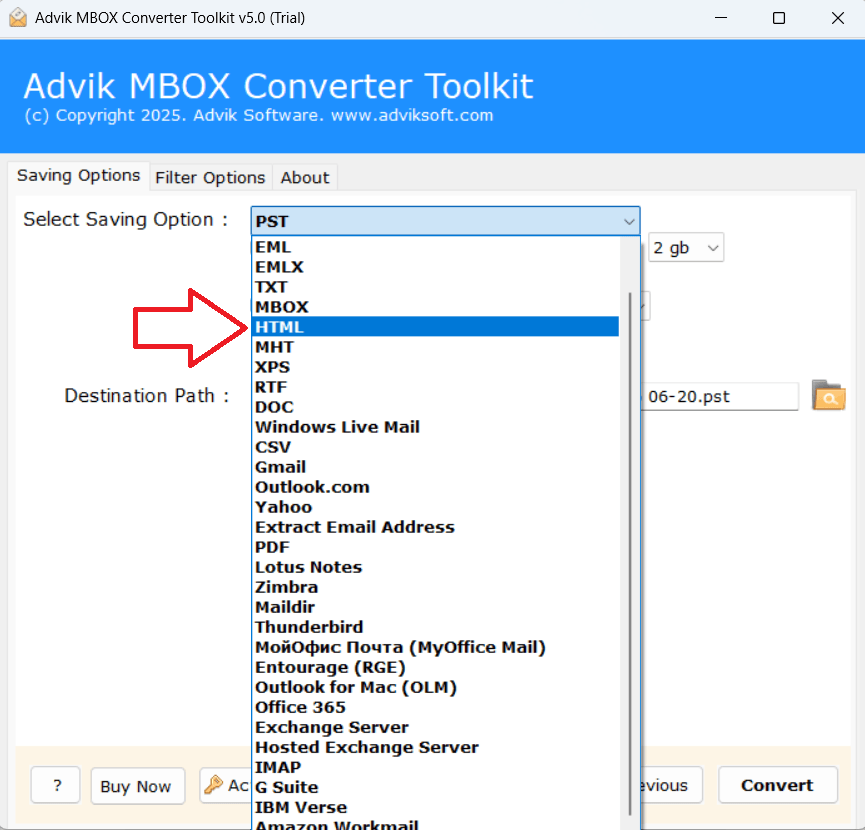Choose EMLX from the saving list

[x=435, y=267]
